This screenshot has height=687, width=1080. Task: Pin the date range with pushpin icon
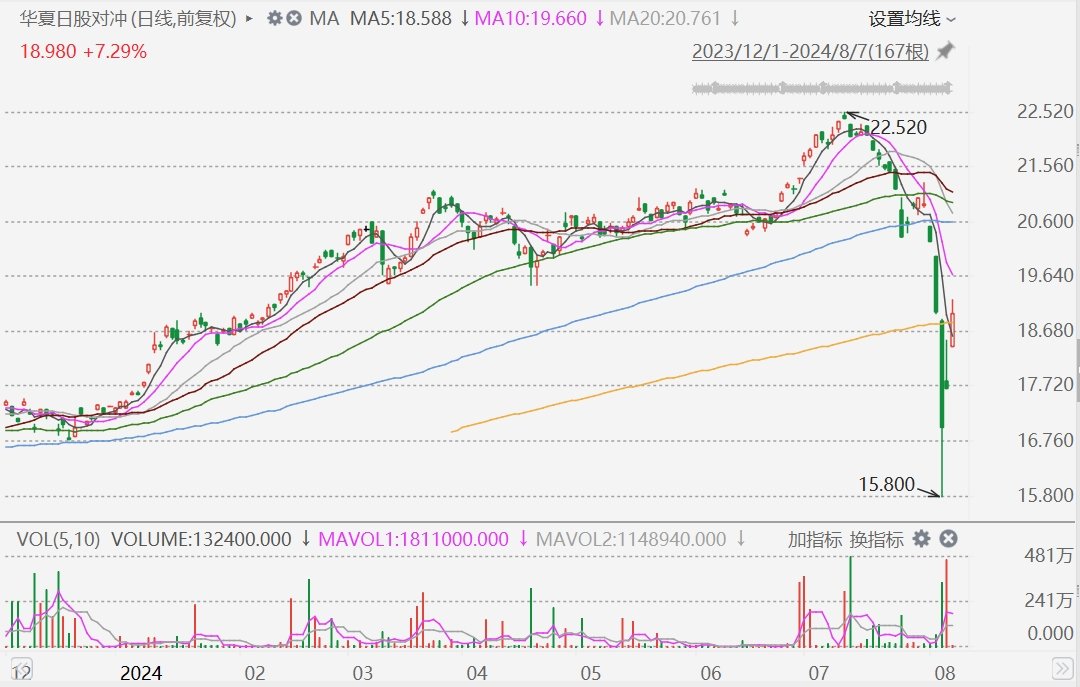(x=944, y=51)
